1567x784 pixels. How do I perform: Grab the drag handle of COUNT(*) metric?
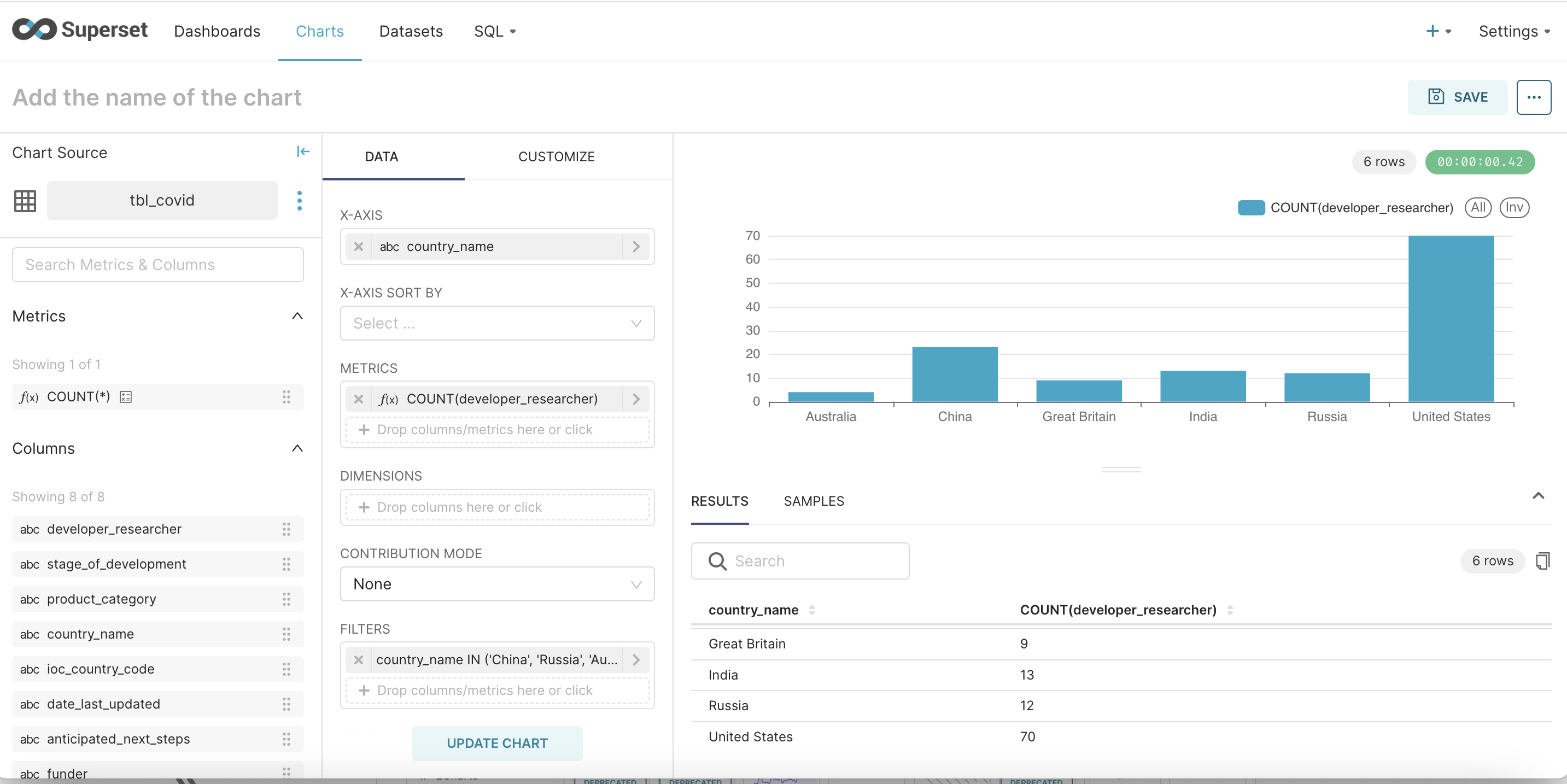[x=286, y=397]
